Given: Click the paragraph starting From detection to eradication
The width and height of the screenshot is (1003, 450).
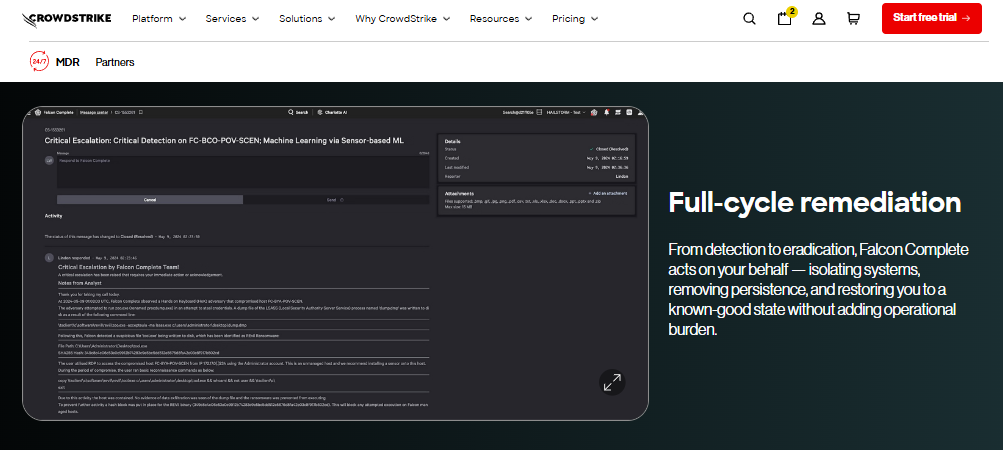Looking at the screenshot, I should pyautogui.click(x=819, y=289).
